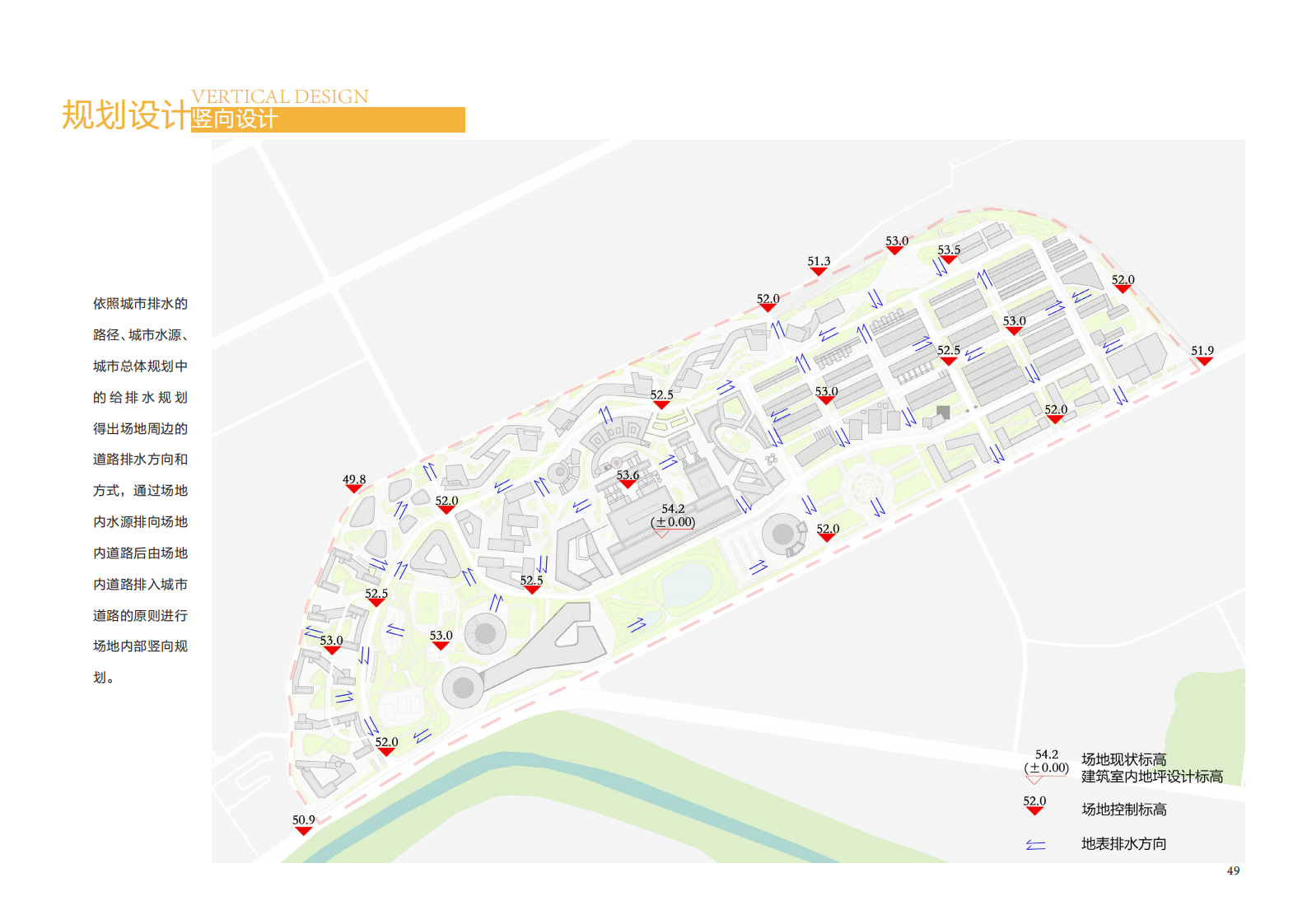Click the 规划设计 main title
The width and height of the screenshot is (1307, 924).
pos(126,115)
